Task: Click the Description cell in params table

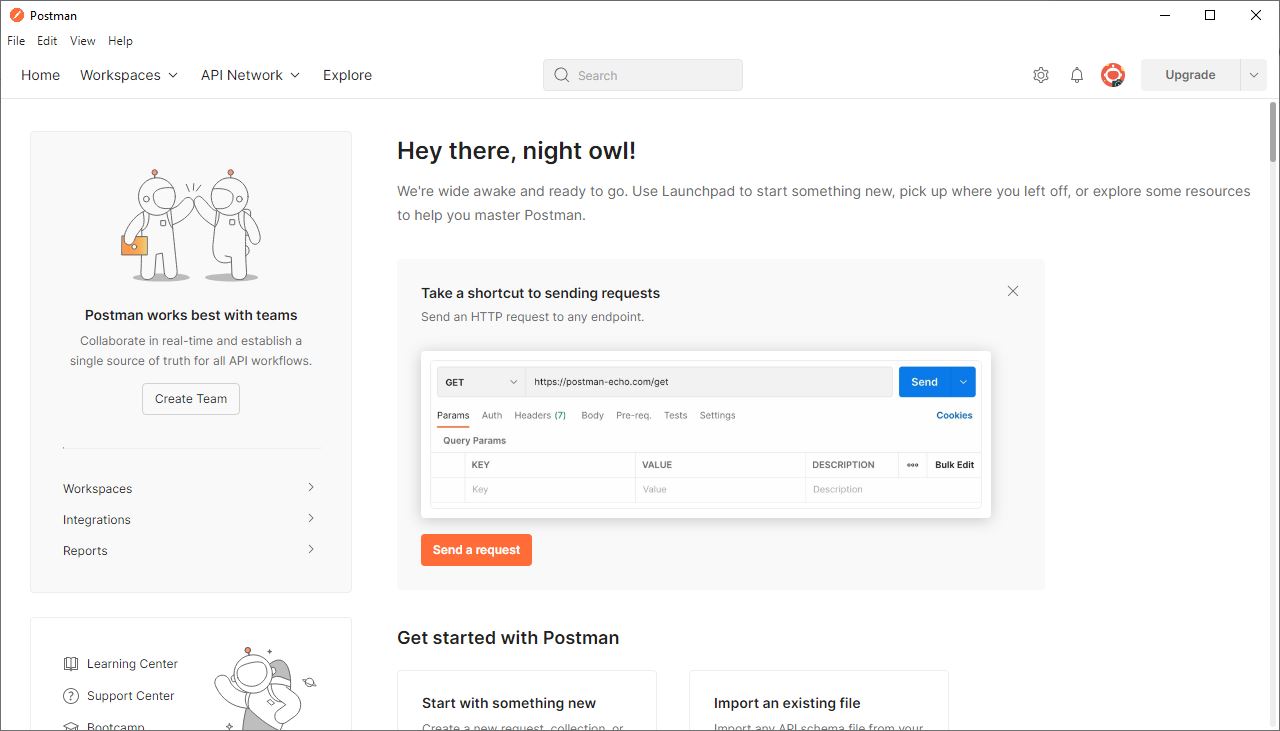Action: pyautogui.click(x=893, y=490)
